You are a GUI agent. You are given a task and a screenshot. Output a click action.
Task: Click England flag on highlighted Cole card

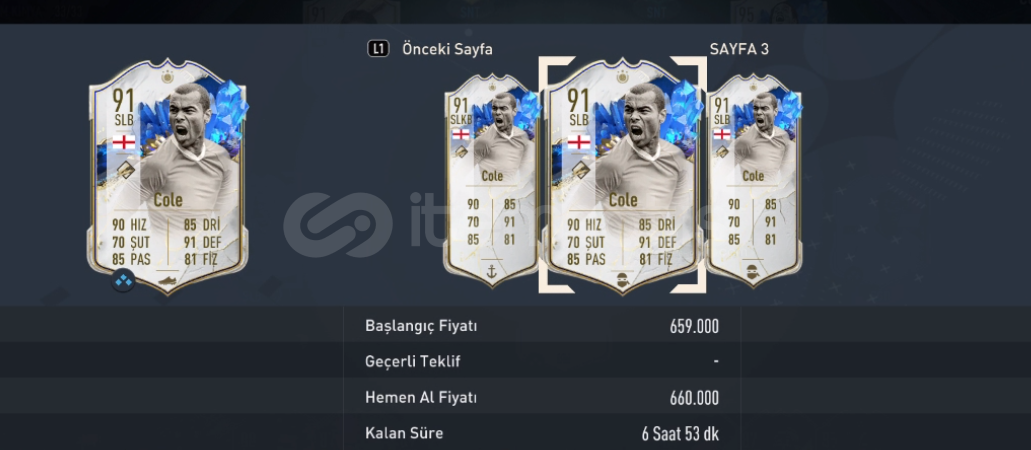tap(579, 142)
